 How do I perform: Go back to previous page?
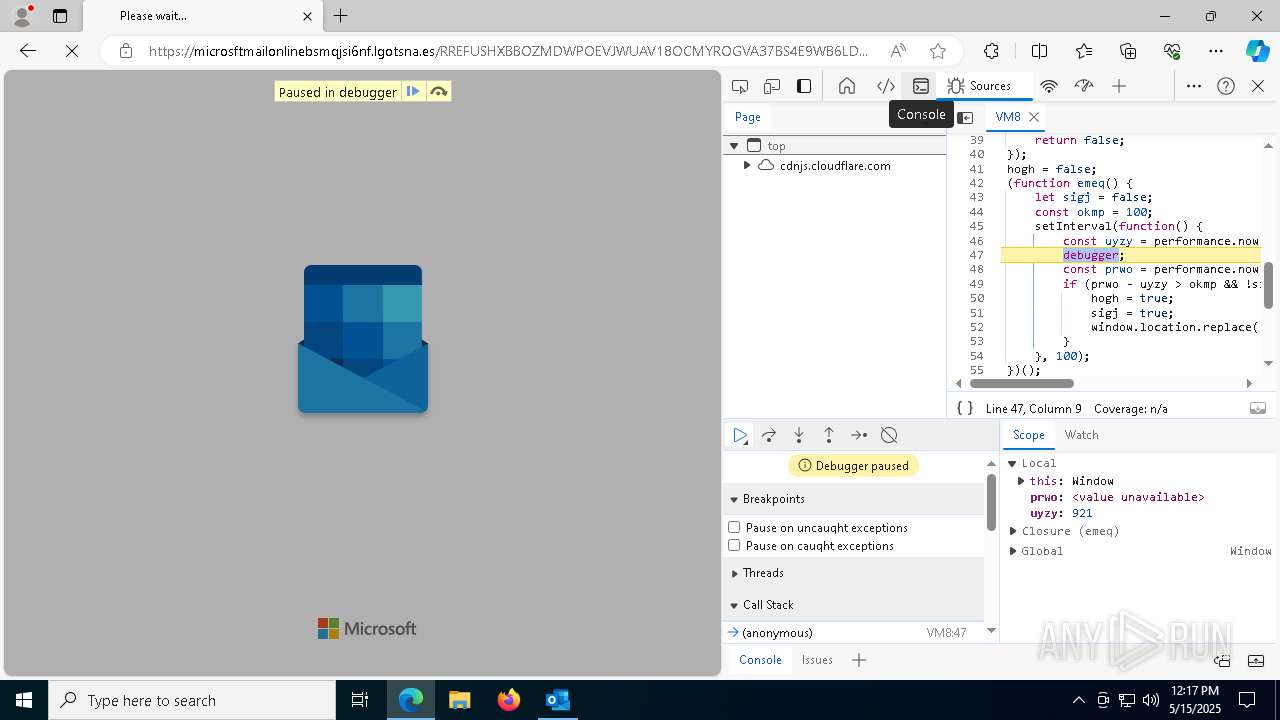point(28,51)
